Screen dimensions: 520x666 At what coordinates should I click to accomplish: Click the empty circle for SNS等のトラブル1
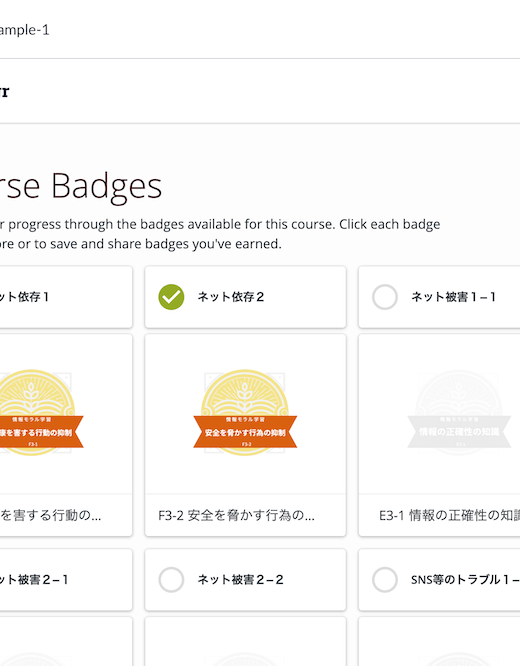(x=385, y=580)
